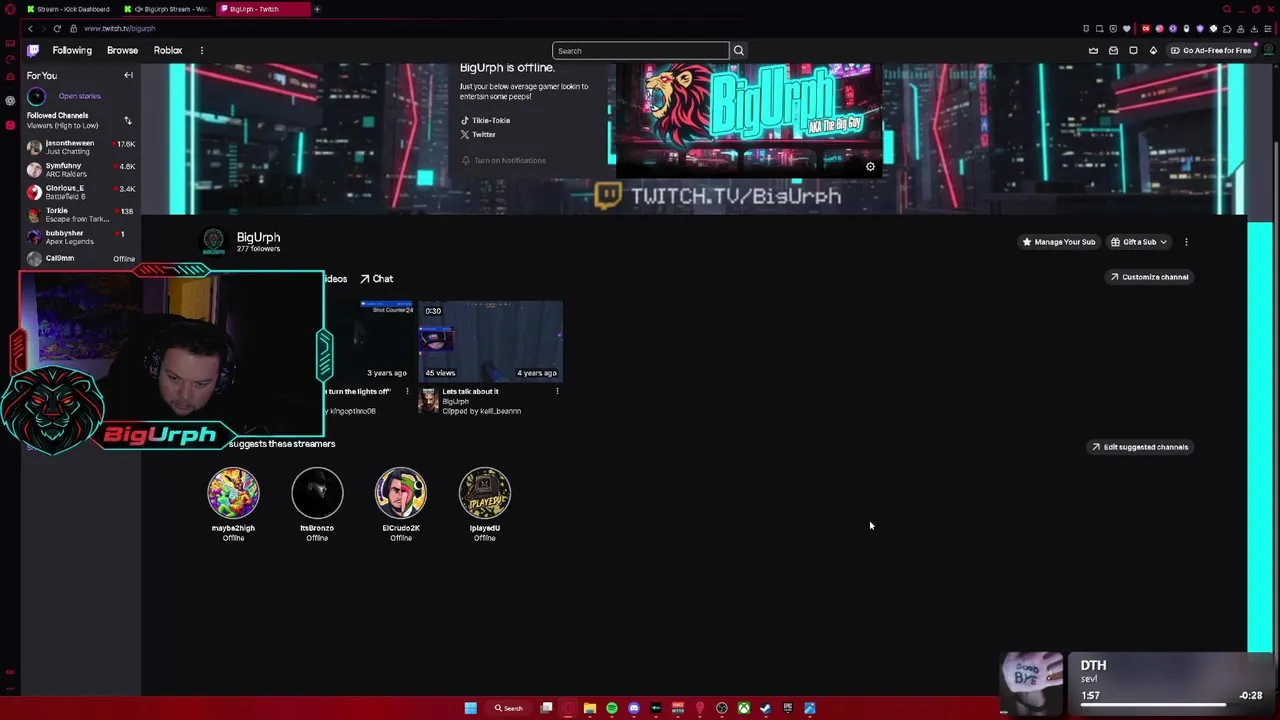Open bubbysher channel in sidebar
The height and width of the screenshot is (720, 1280).
(81, 237)
